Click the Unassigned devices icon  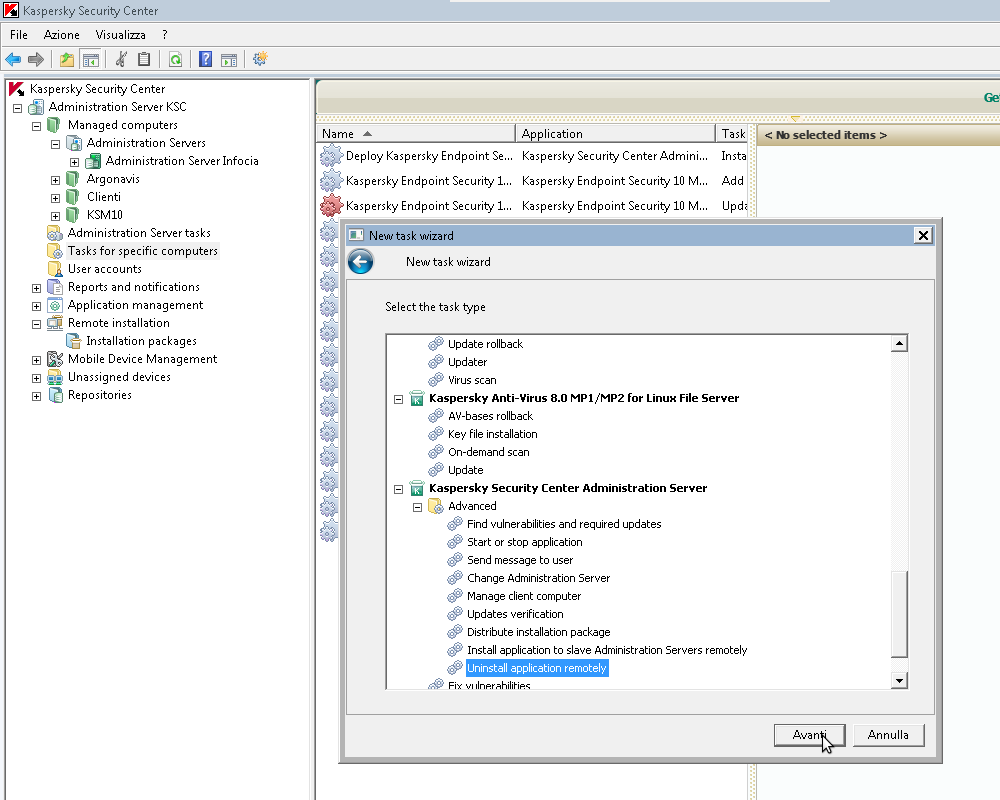click(x=55, y=377)
